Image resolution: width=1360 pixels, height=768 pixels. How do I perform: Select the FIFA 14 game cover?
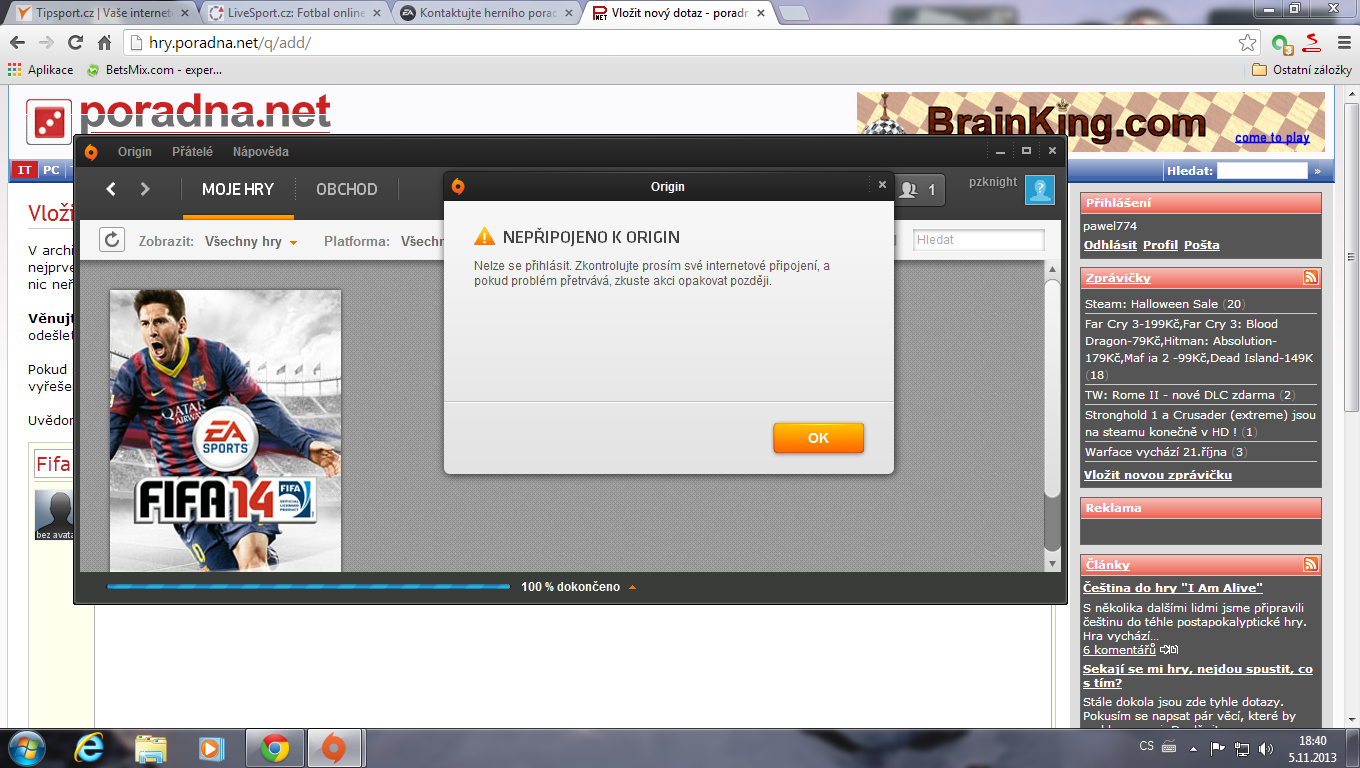[225, 430]
